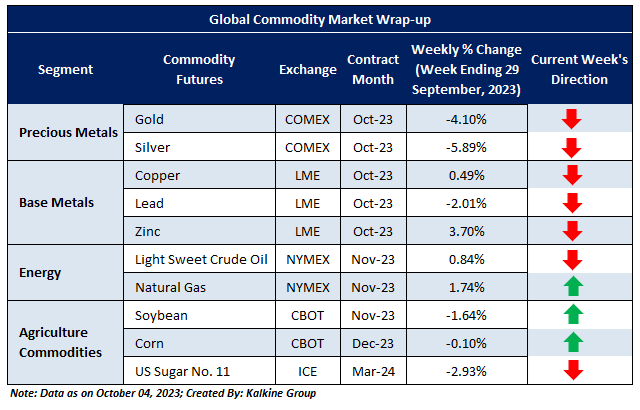The height and width of the screenshot is (410, 640).
Task: Click the red down arrow for Zinc
Action: [x=571, y=232]
